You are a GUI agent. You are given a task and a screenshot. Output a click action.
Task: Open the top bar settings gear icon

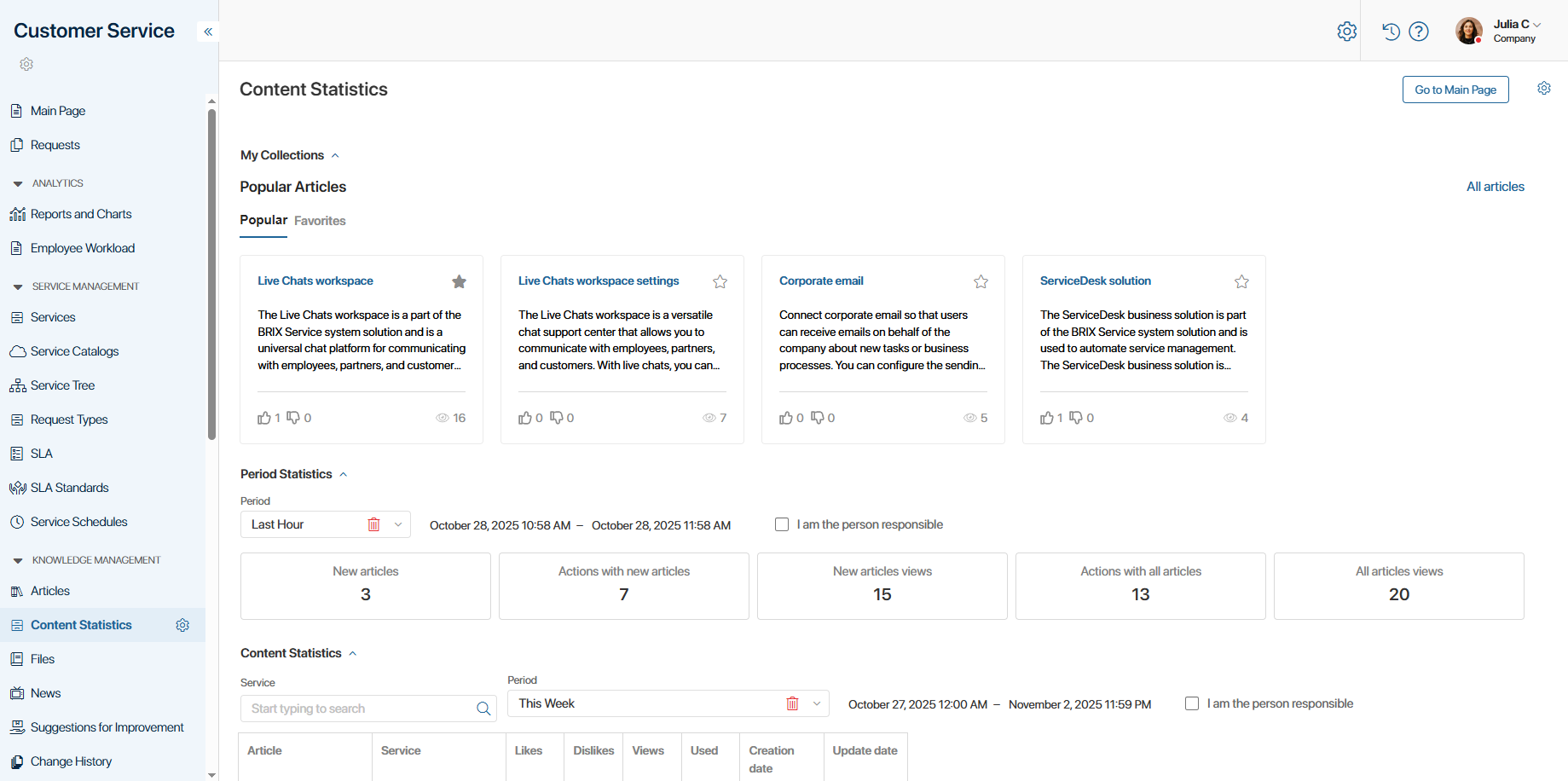tap(1346, 32)
